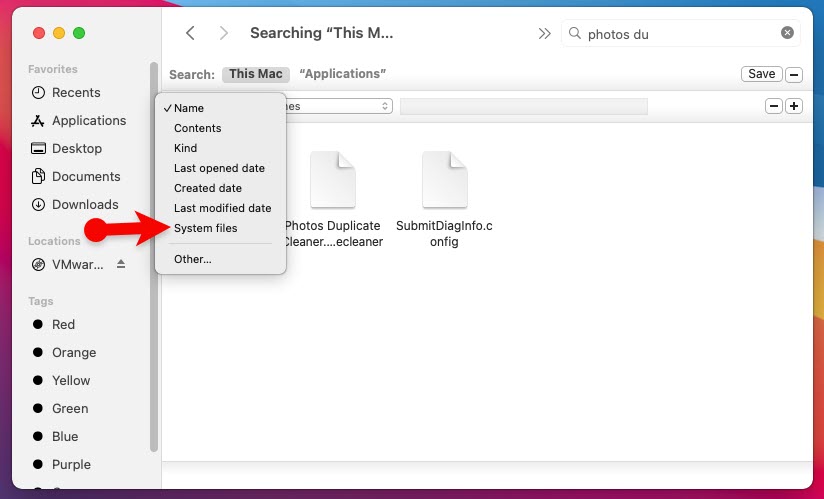Open Applications folder in sidebar
The width and height of the screenshot is (824, 499).
[x=89, y=121]
